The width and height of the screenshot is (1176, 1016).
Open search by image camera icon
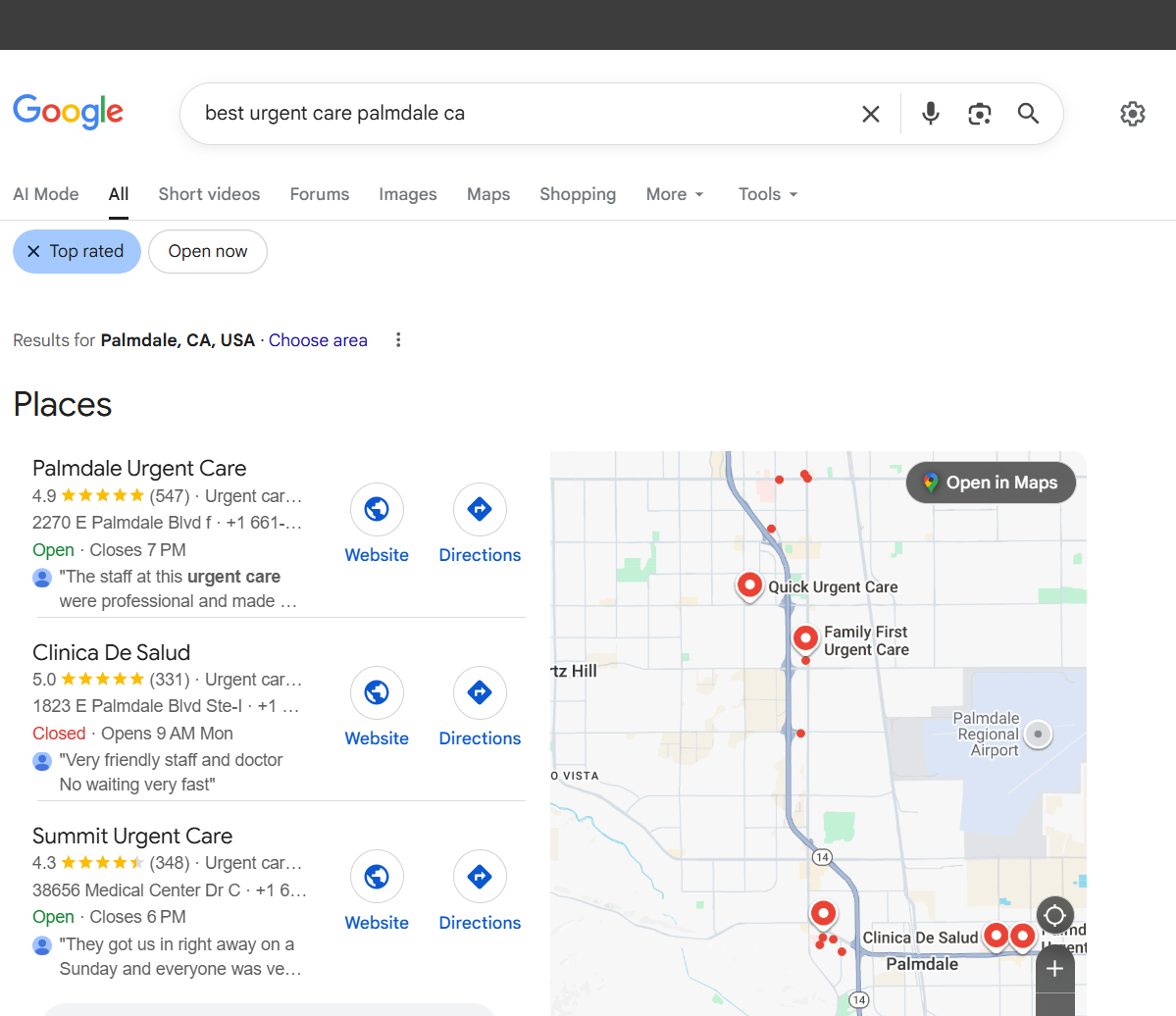coord(979,114)
